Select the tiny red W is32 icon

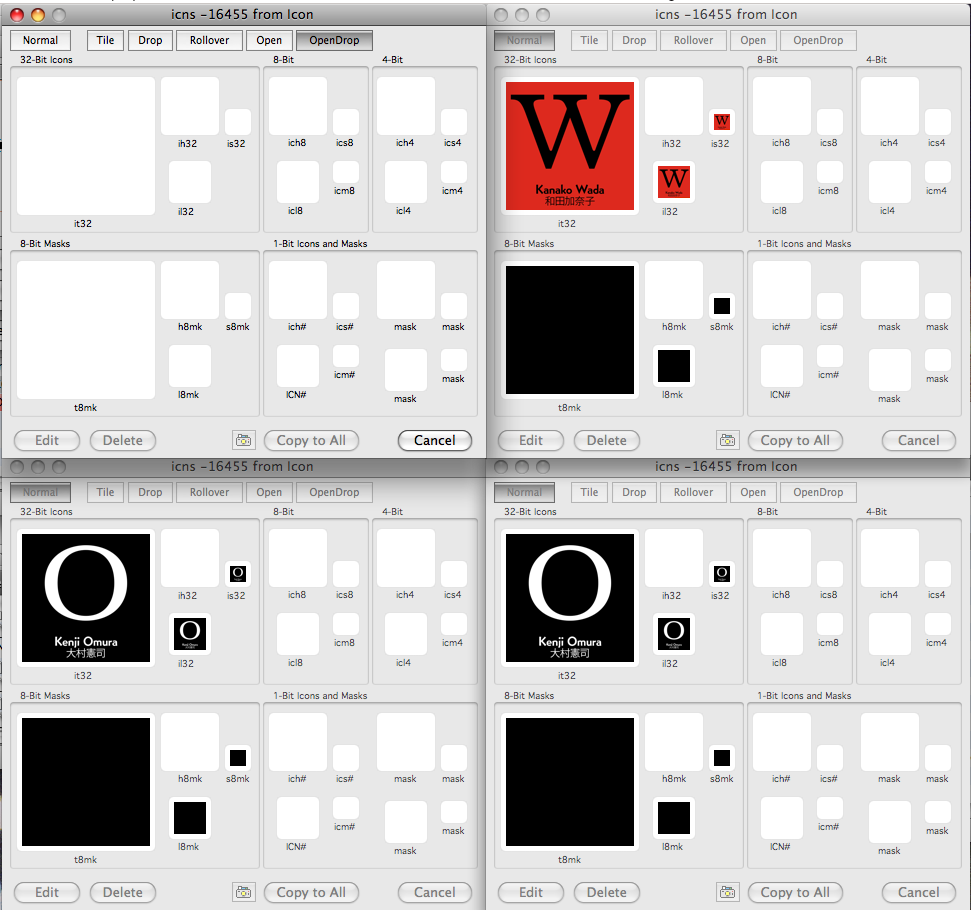click(x=721, y=122)
